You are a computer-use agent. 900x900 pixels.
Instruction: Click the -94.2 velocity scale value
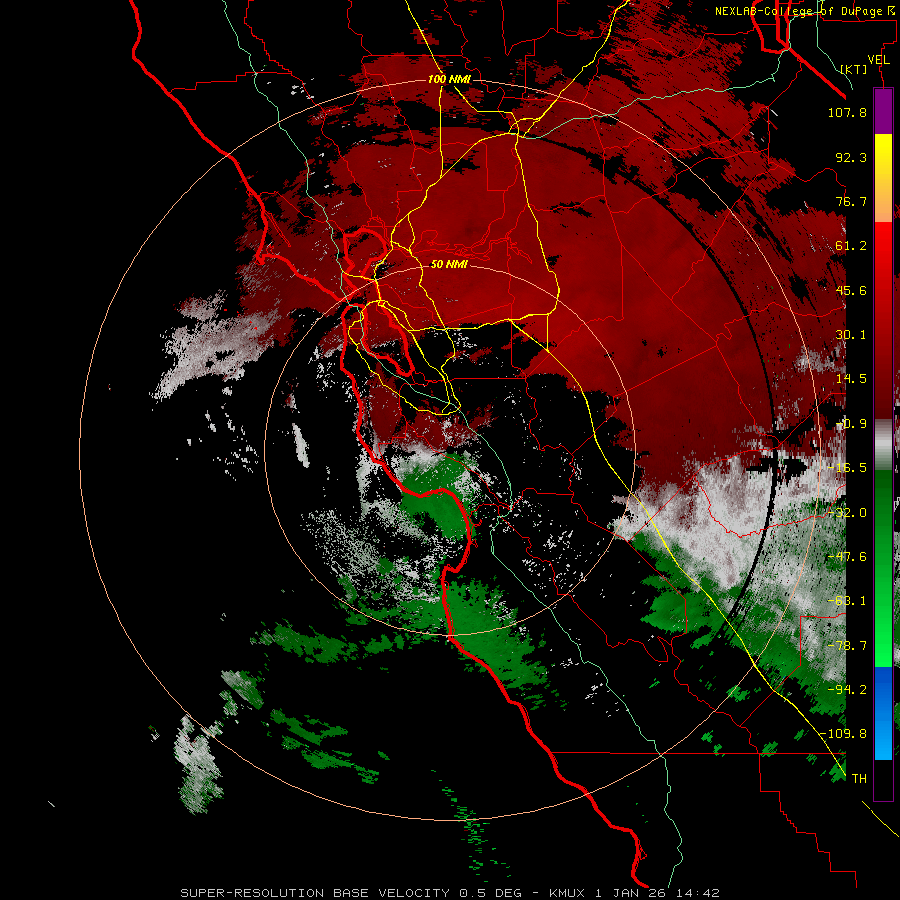coord(847,690)
